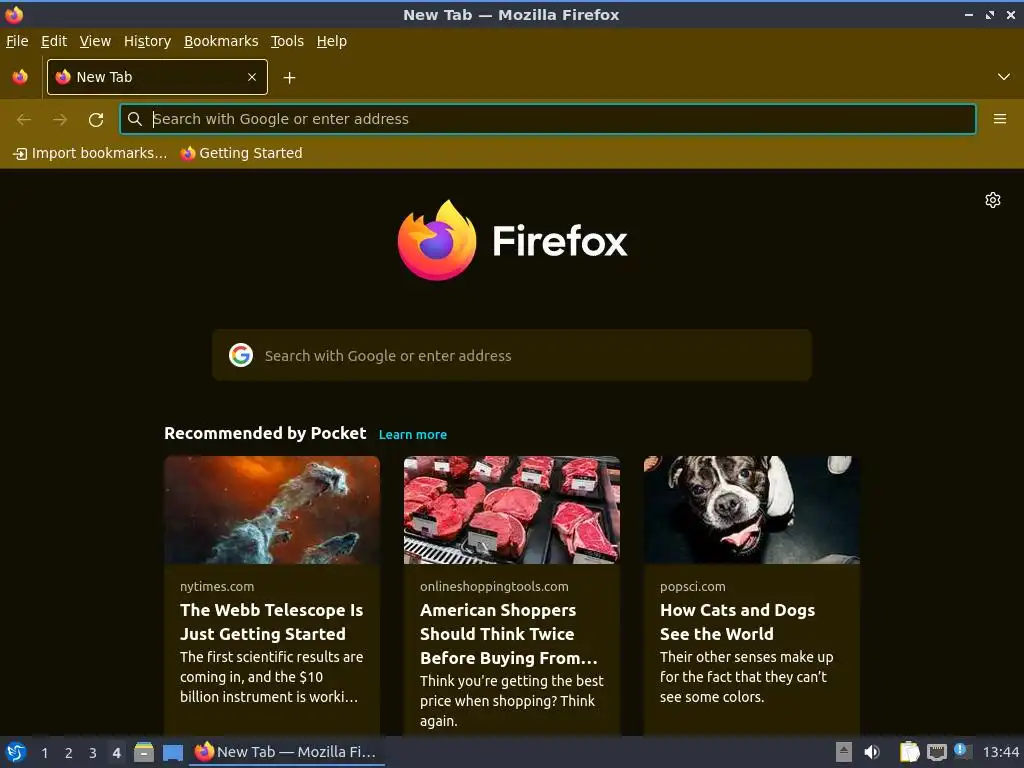This screenshot has width=1024, height=768.
Task: Click the onlineshoppingtools.com source label
Action: (x=494, y=586)
